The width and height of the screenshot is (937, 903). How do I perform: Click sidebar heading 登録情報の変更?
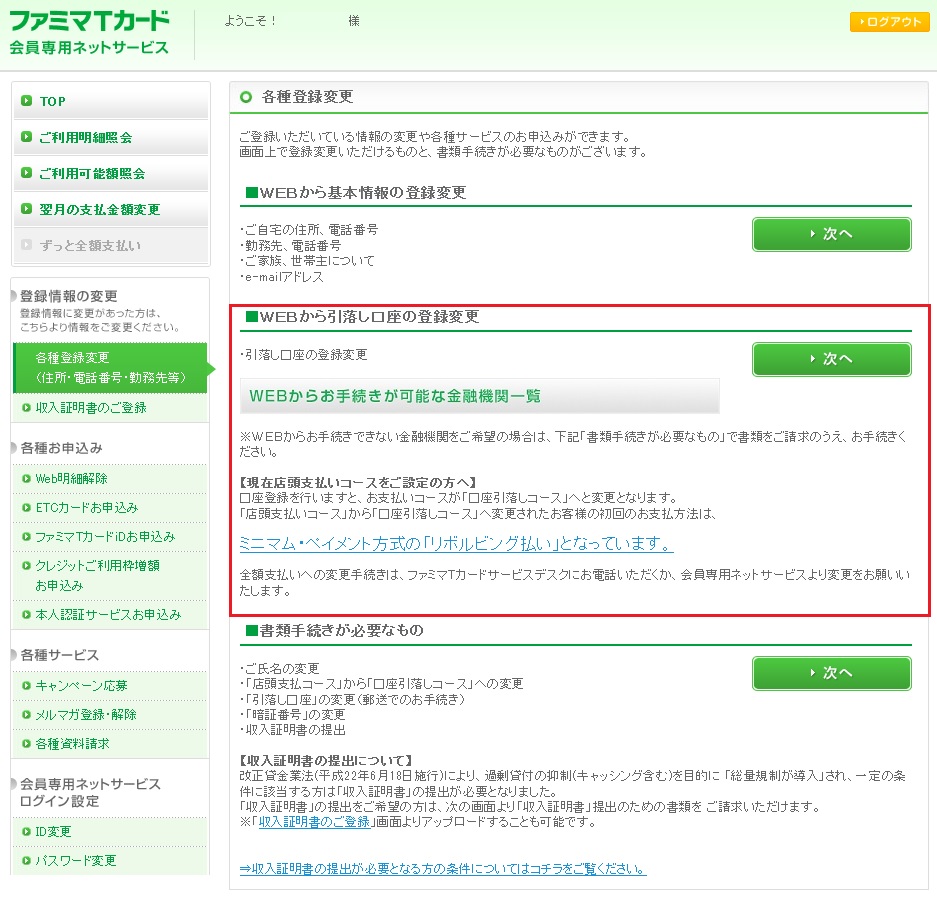click(69, 296)
